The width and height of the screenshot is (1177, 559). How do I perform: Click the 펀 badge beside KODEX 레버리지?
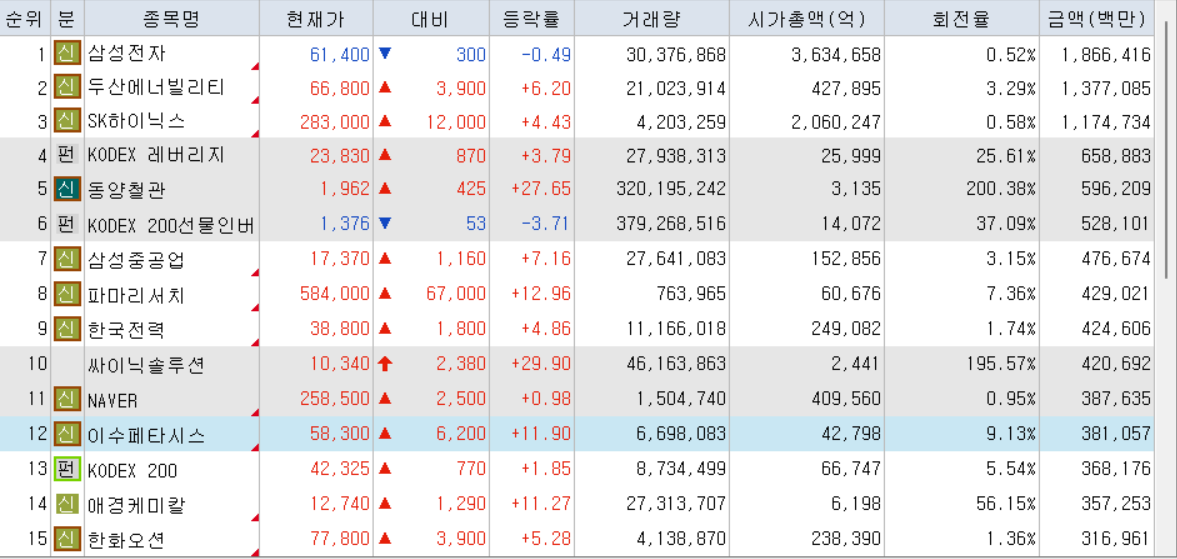67,156
